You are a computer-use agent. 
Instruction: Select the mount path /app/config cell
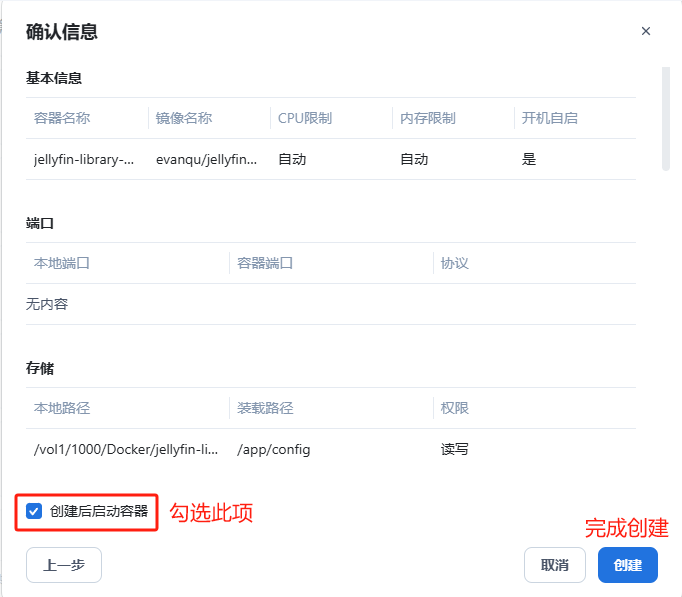point(274,449)
